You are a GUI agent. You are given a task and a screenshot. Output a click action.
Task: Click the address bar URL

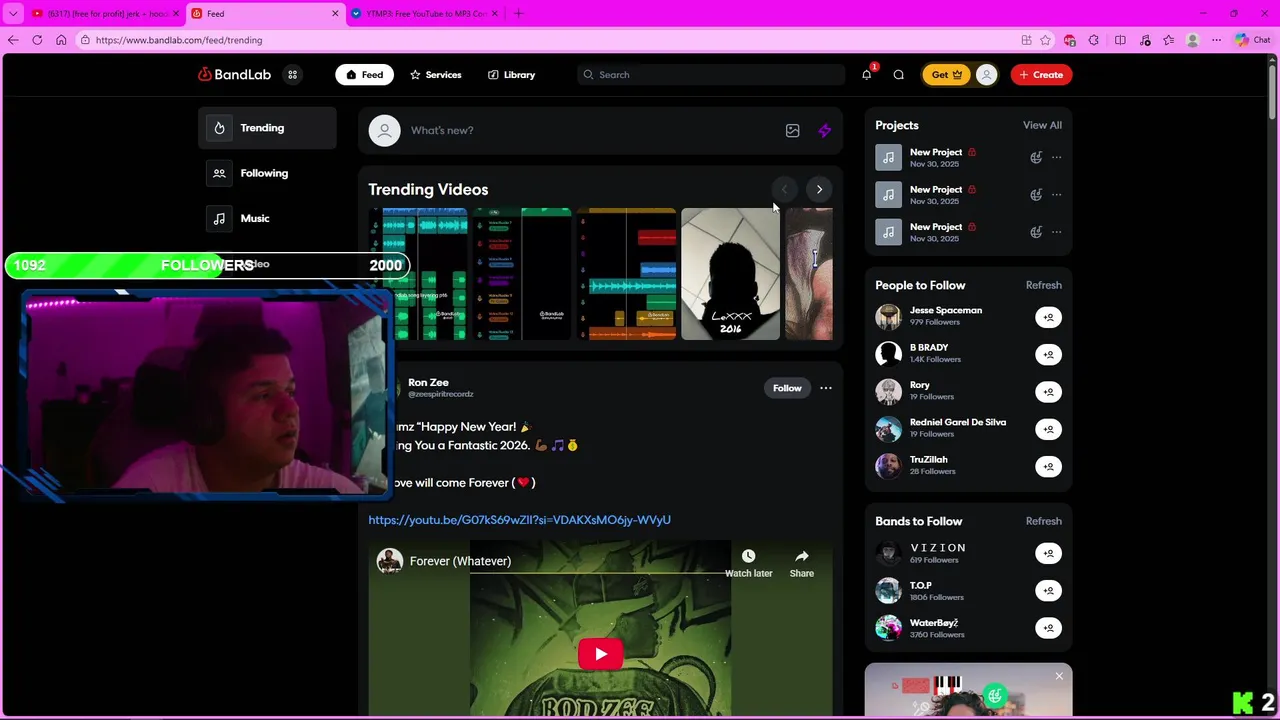click(x=179, y=40)
